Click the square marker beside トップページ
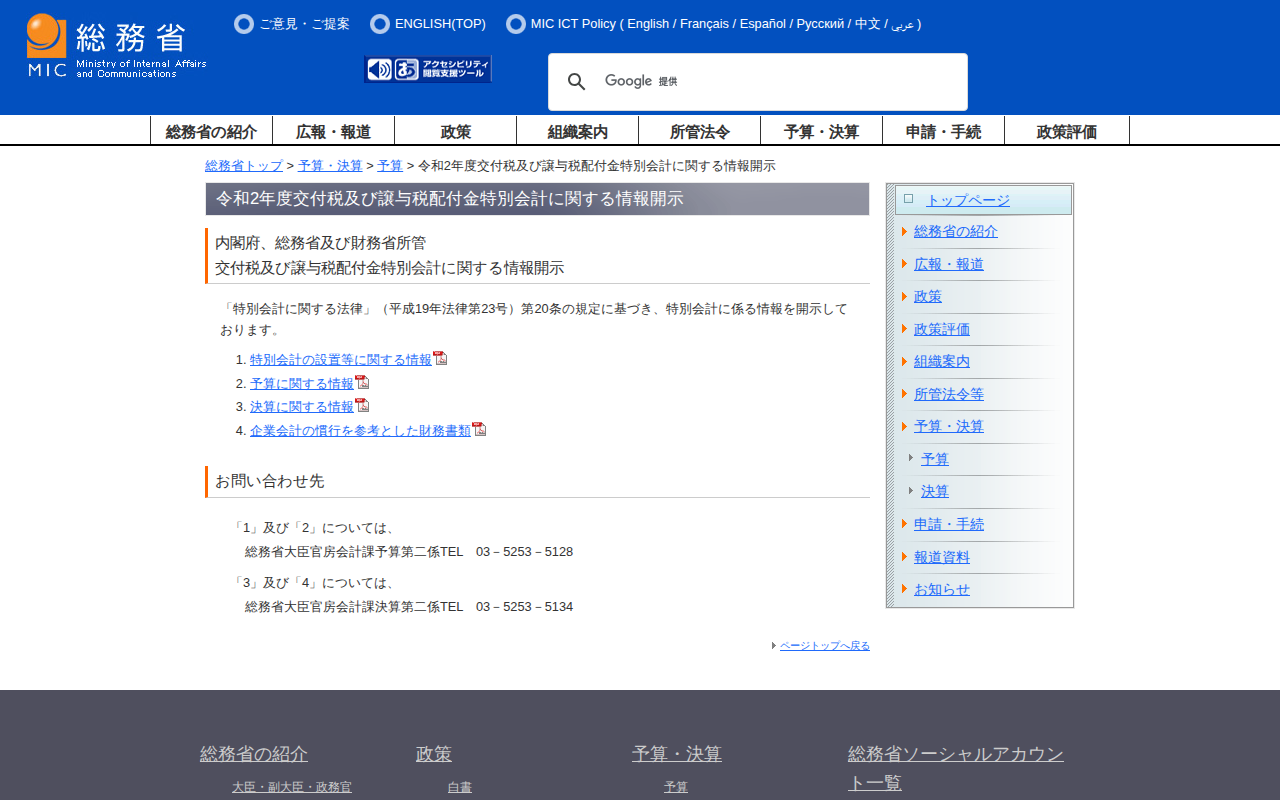The width and height of the screenshot is (1280, 800). pos(908,199)
